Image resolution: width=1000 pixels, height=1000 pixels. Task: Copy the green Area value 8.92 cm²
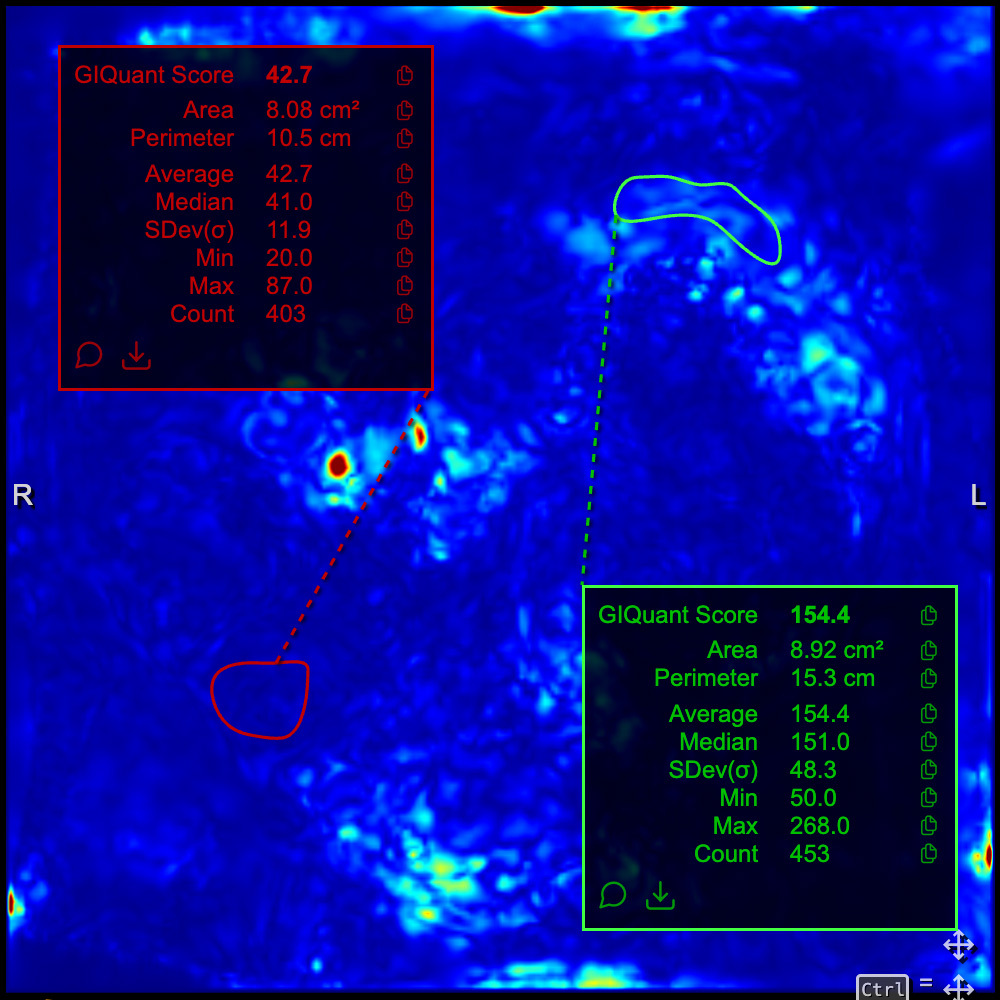point(928,651)
